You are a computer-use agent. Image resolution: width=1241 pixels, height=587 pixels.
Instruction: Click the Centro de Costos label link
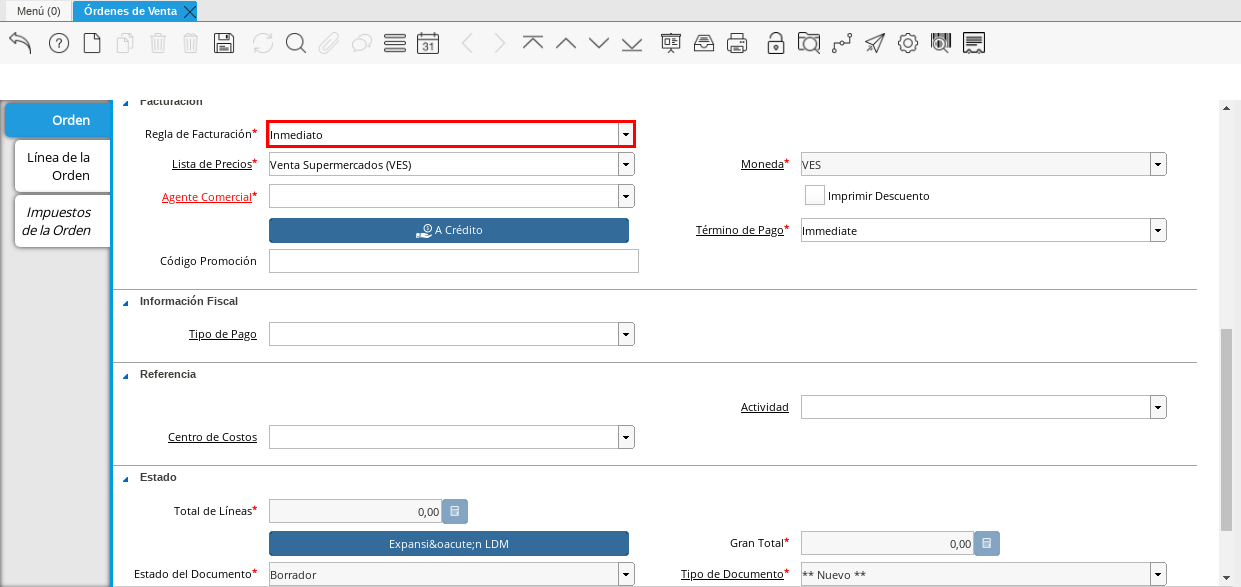tap(213, 437)
